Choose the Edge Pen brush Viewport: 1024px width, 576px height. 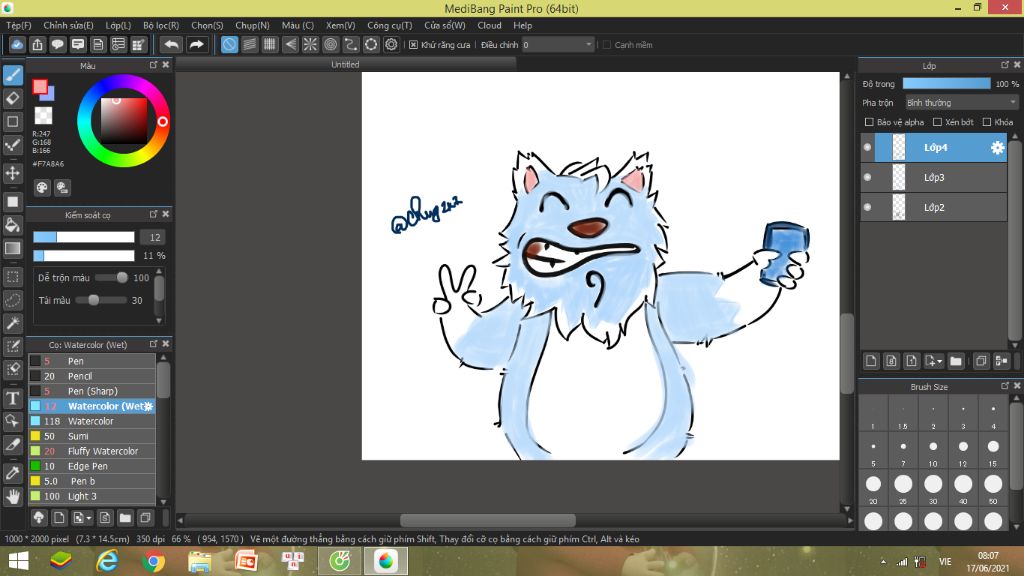92,466
